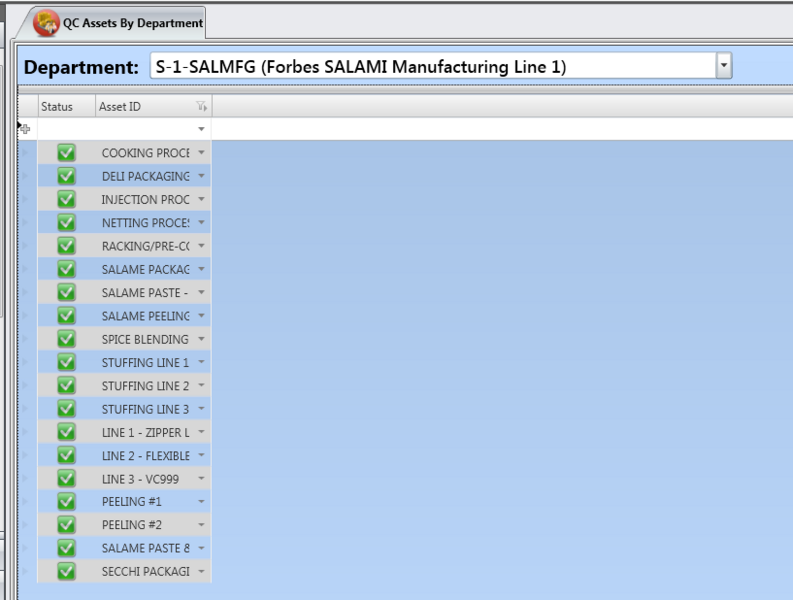Click the PEELING #1 status check icon
The width and height of the screenshot is (793, 600).
(66, 502)
